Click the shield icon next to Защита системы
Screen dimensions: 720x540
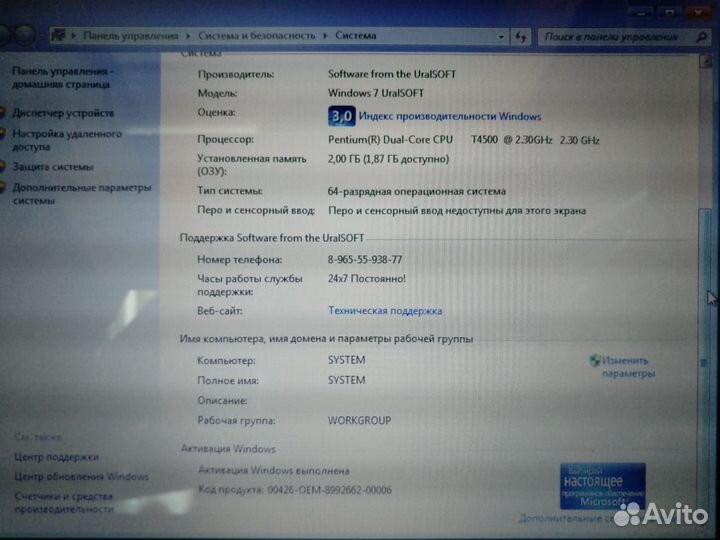3,167
